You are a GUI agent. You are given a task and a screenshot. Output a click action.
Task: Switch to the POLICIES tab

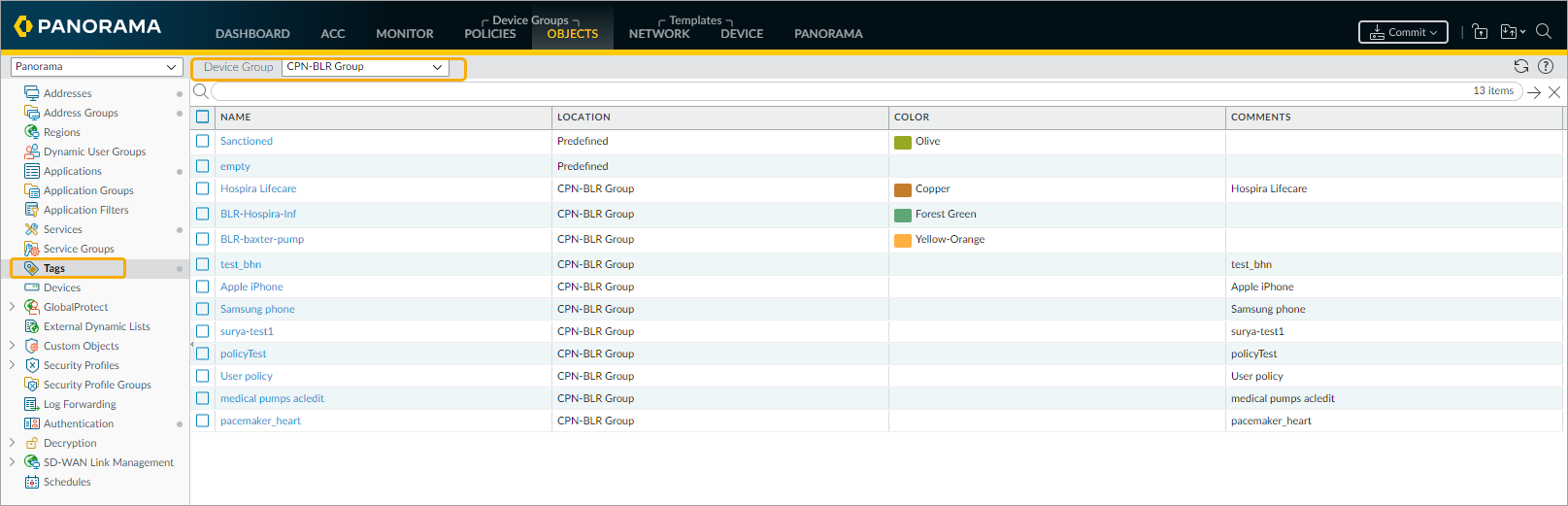(x=489, y=33)
